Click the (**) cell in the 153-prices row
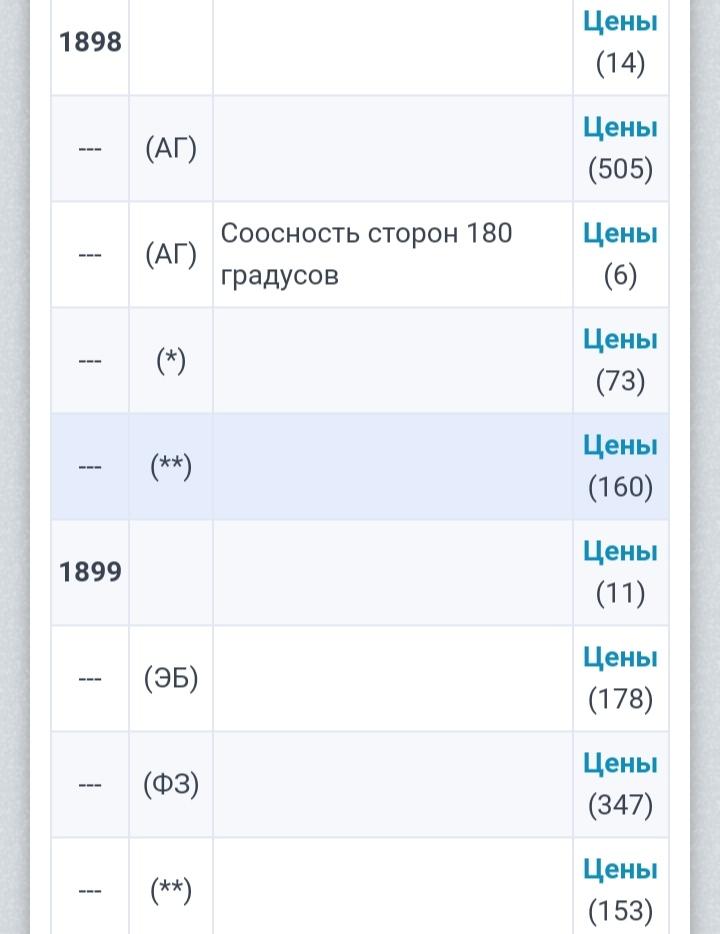 pos(171,890)
